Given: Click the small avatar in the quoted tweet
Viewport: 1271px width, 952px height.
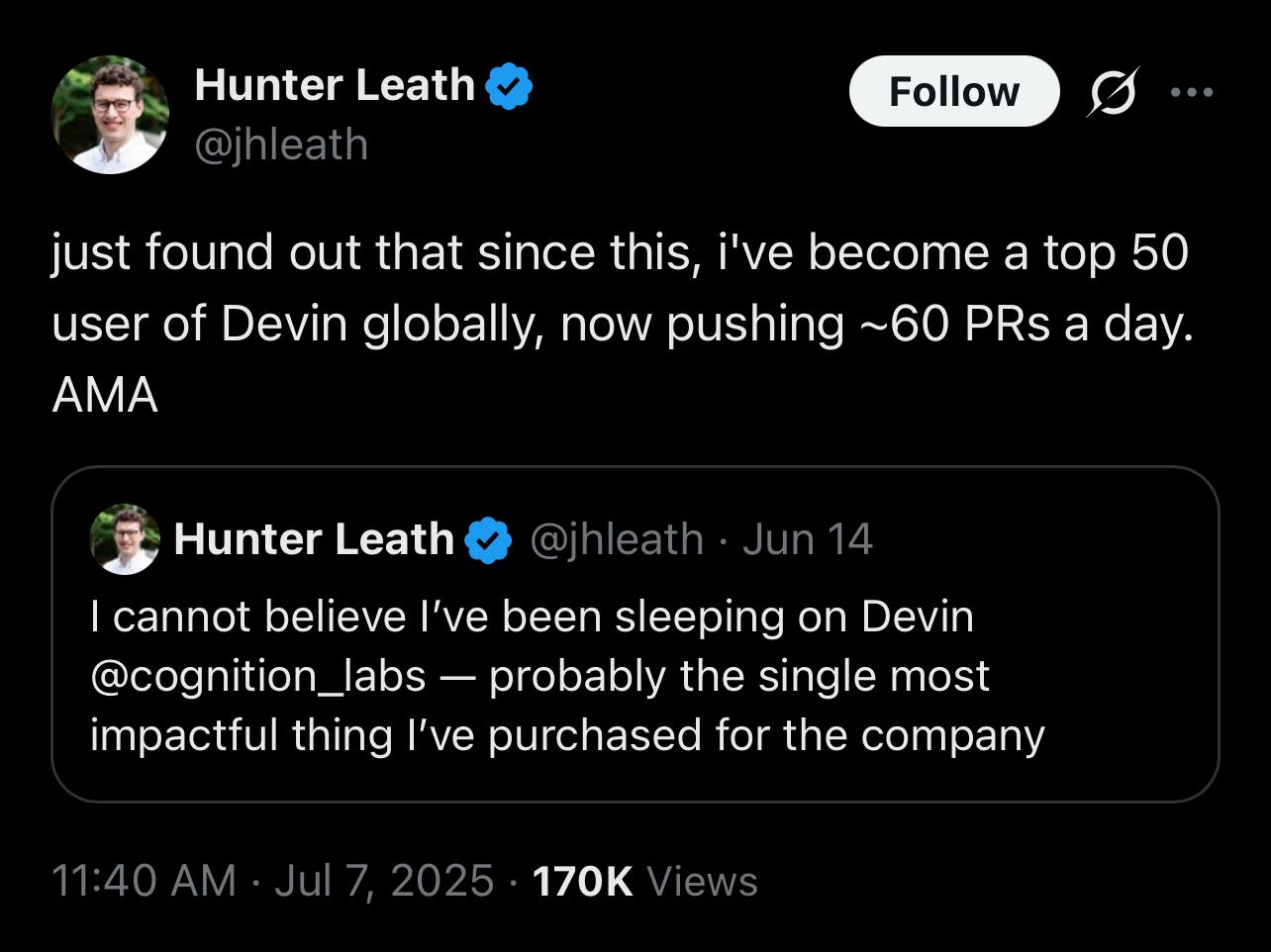Looking at the screenshot, I should point(125,539).
